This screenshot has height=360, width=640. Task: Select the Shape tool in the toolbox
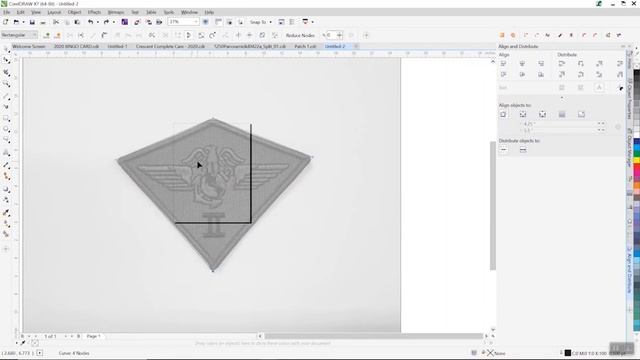[x=6, y=60]
